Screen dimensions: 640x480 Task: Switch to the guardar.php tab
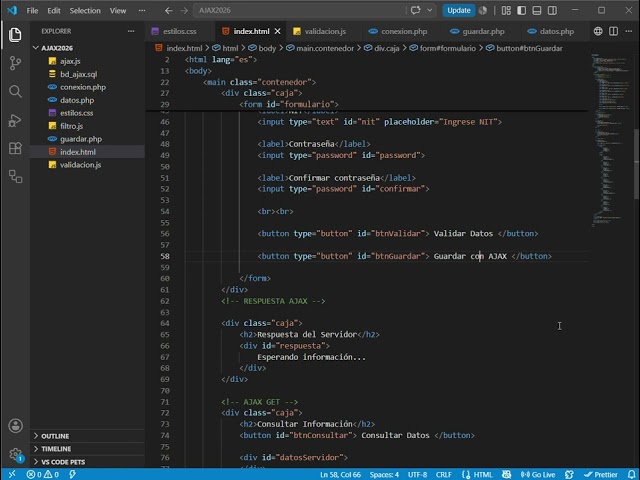pos(483,31)
